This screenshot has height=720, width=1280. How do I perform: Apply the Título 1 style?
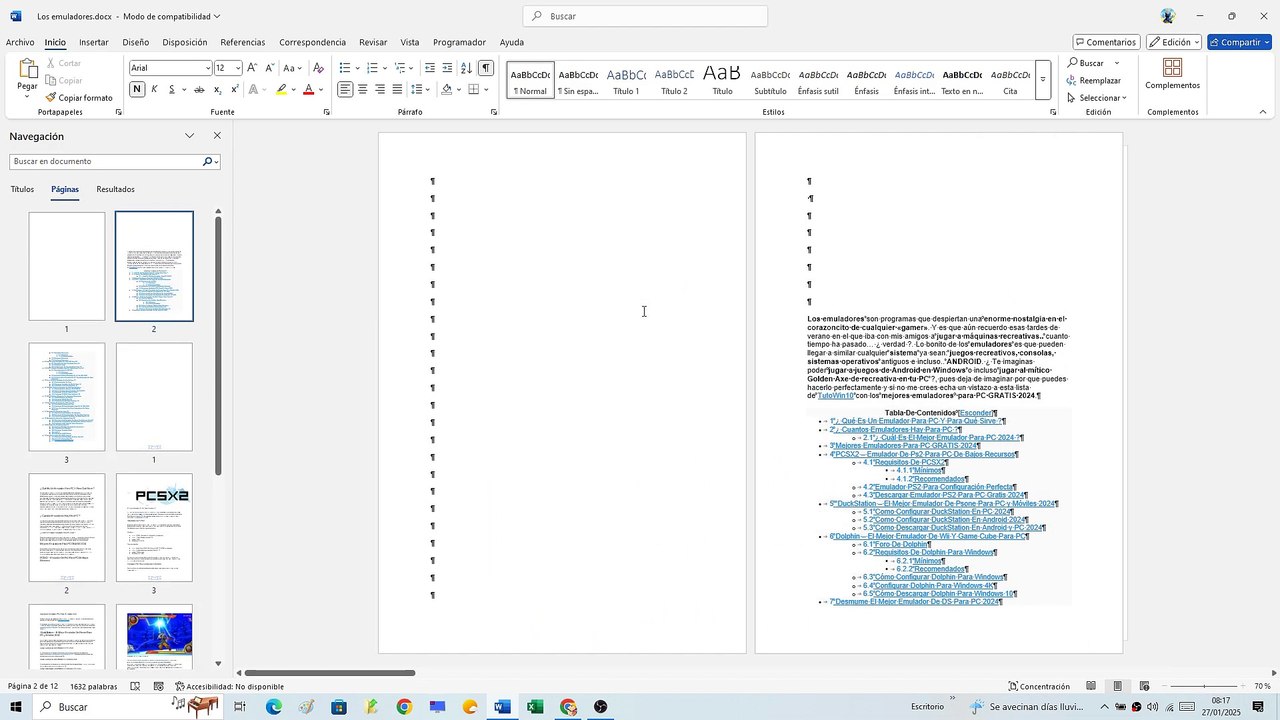(x=626, y=80)
